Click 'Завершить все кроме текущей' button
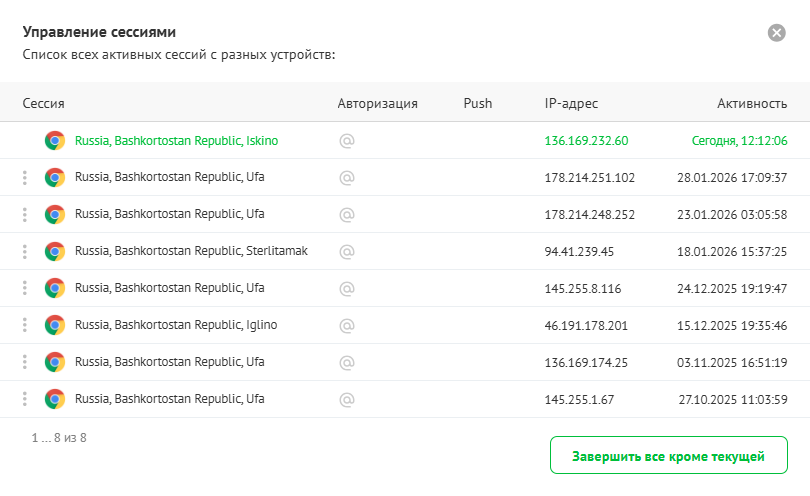The height and width of the screenshot is (496, 810). tap(668, 456)
